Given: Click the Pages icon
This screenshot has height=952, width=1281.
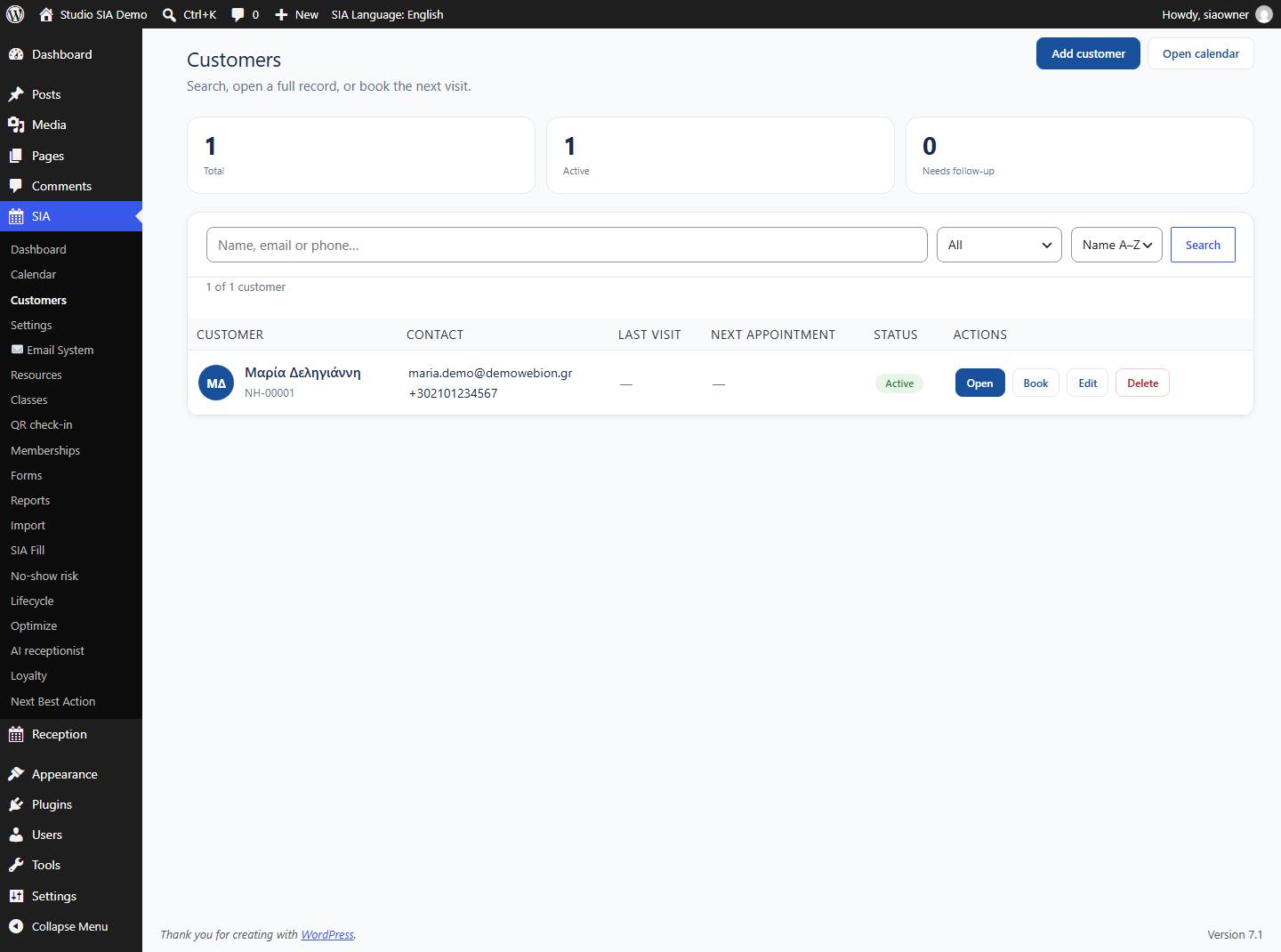Looking at the screenshot, I should [16, 156].
